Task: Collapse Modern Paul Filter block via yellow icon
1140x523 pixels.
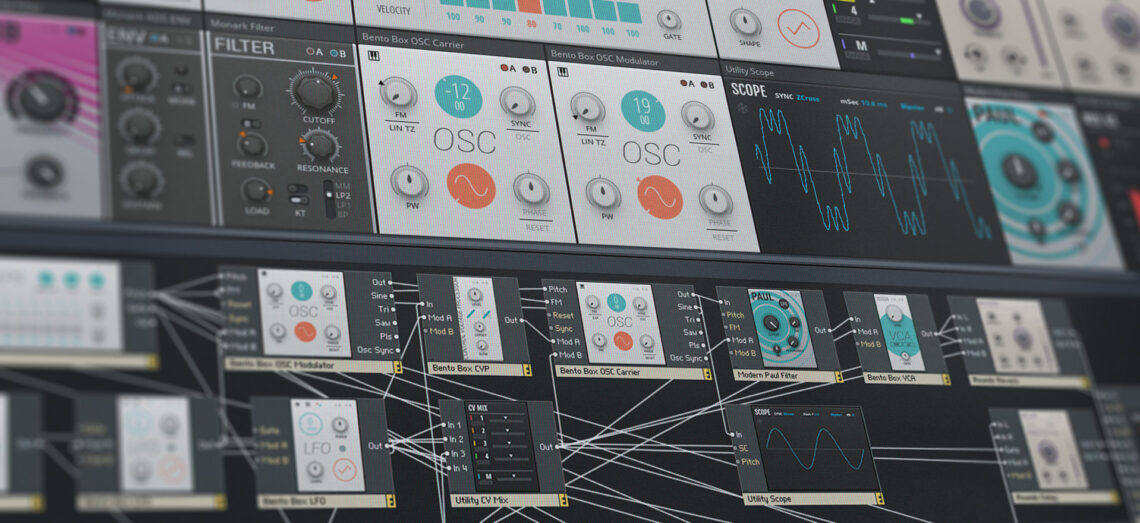Action: (838, 377)
